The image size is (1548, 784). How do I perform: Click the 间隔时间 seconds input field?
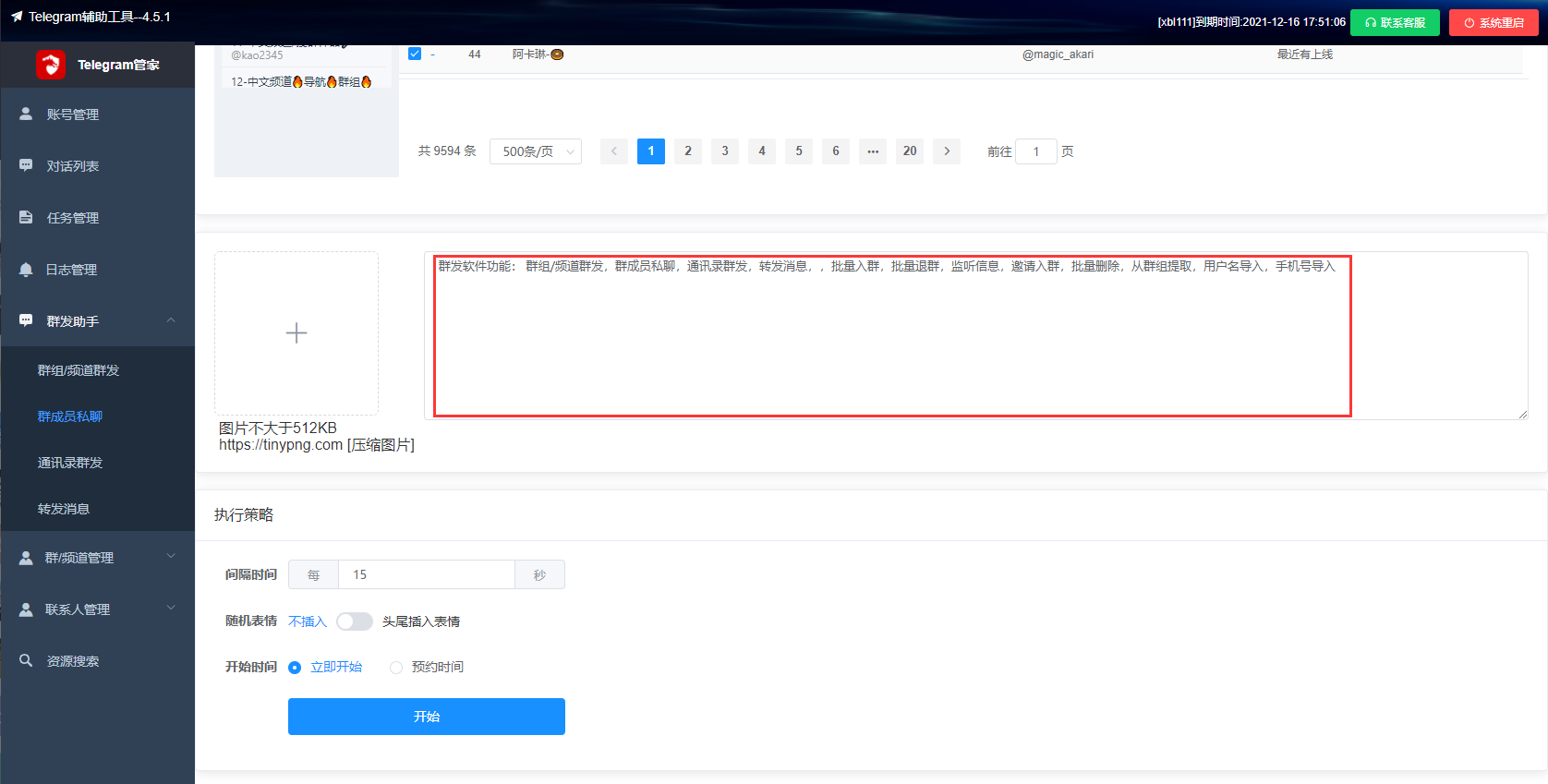[x=427, y=574]
